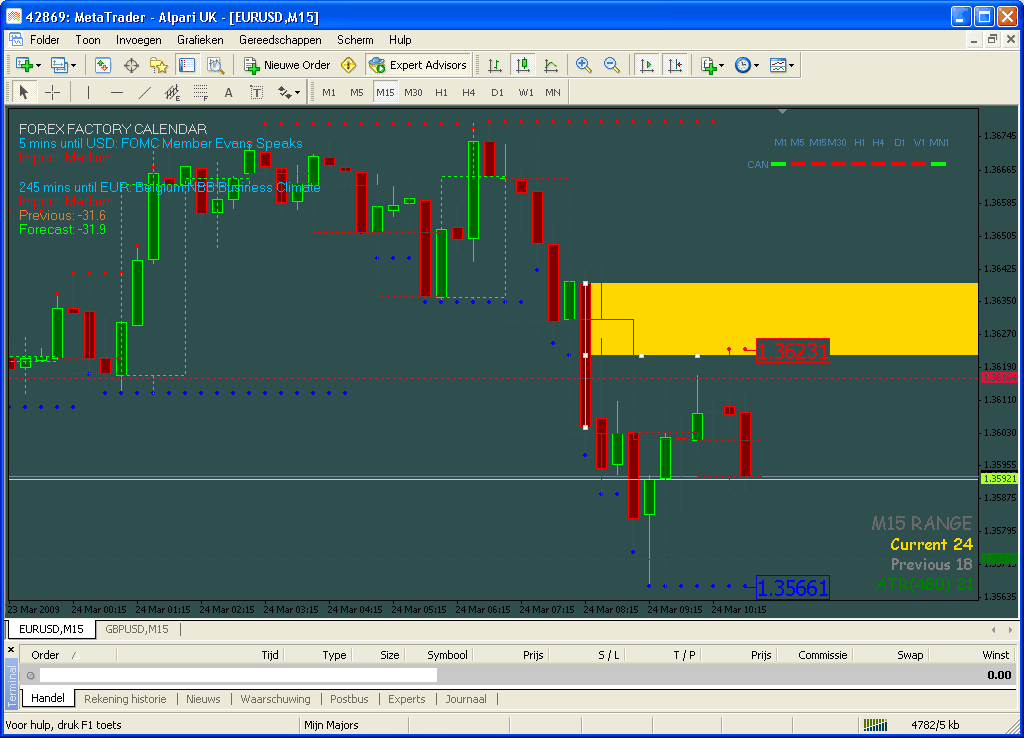Click the Indicators add icon
Viewport: 1024px width, 738px height.
pos(708,65)
